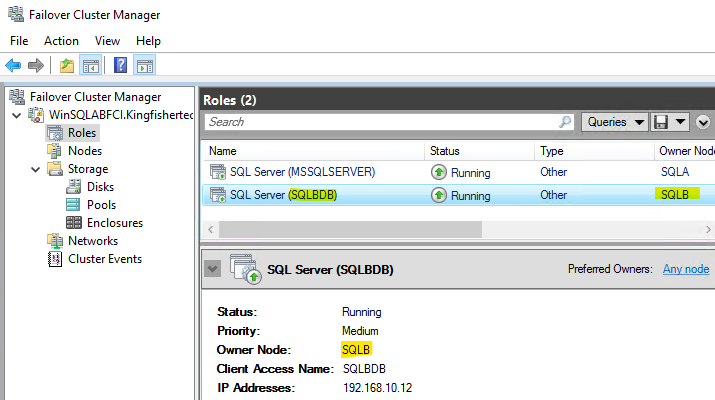Click the save query floppy disk icon
This screenshot has width=715, height=400.
click(661, 122)
